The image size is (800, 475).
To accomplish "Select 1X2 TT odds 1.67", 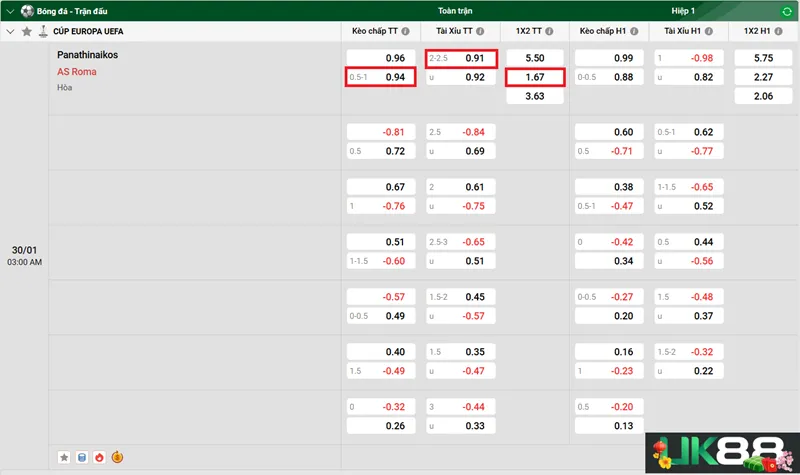I will point(534,77).
